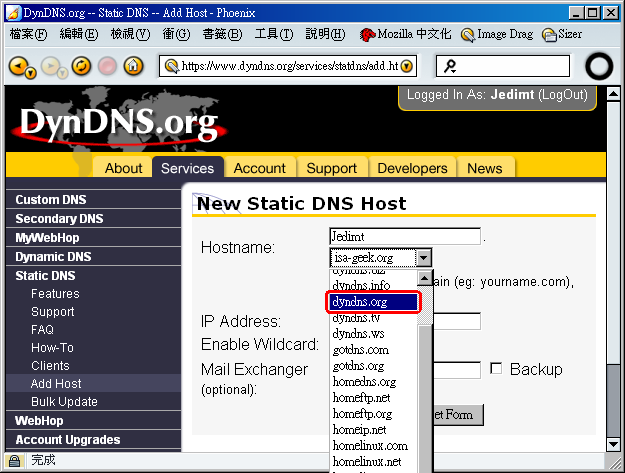Open the 檔案(F) menu
The width and height of the screenshot is (625, 473).
pyautogui.click(x=28, y=35)
